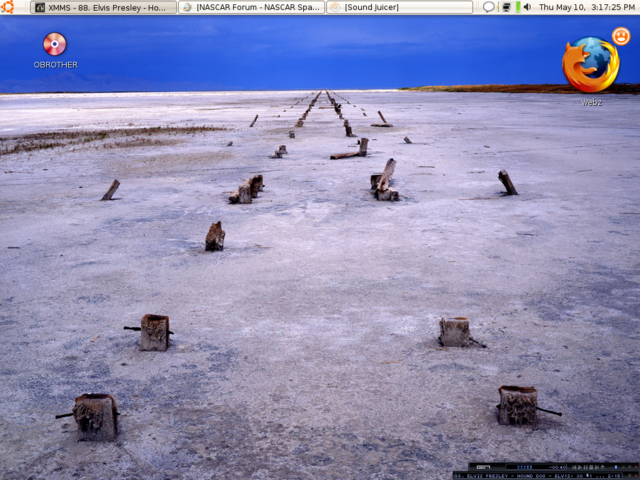Close the XMMS playlist window
Screen dimensions: 640x480
636,476
